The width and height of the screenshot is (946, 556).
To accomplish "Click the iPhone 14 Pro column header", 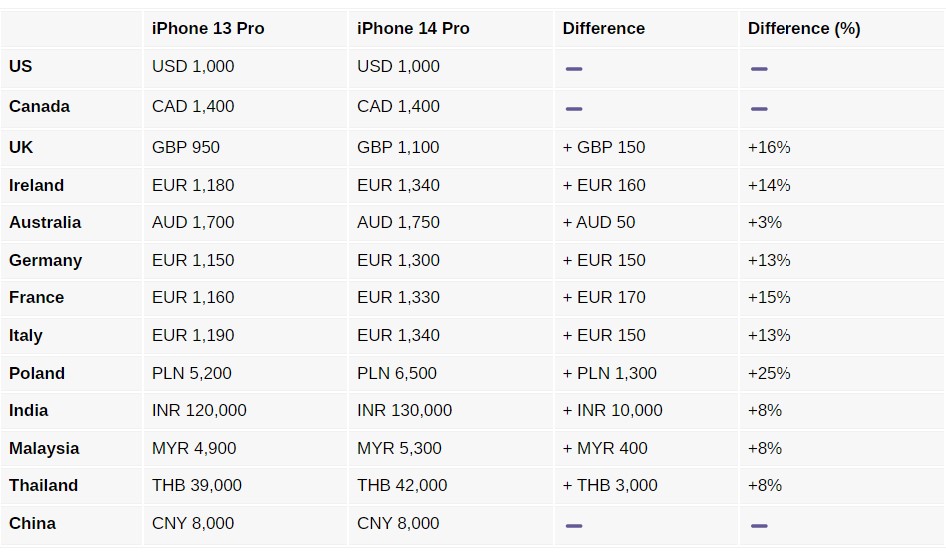I will click(413, 28).
